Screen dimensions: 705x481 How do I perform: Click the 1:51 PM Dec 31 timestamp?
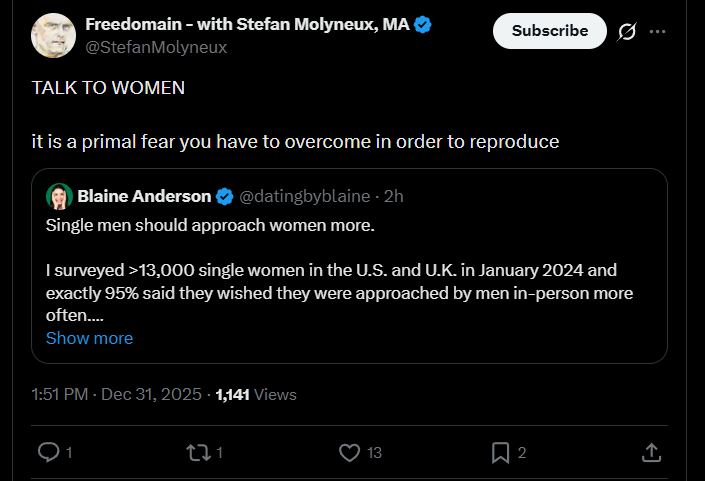point(116,395)
